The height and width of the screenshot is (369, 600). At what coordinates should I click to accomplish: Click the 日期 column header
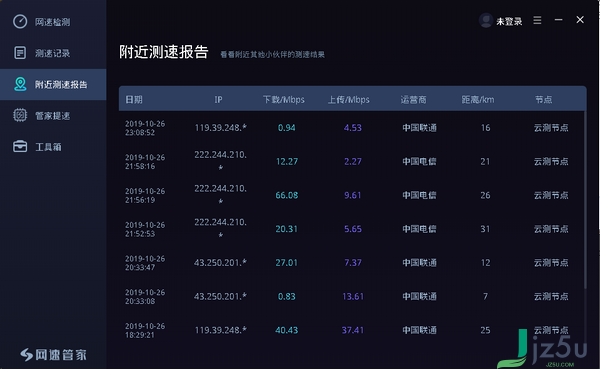tap(134, 100)
